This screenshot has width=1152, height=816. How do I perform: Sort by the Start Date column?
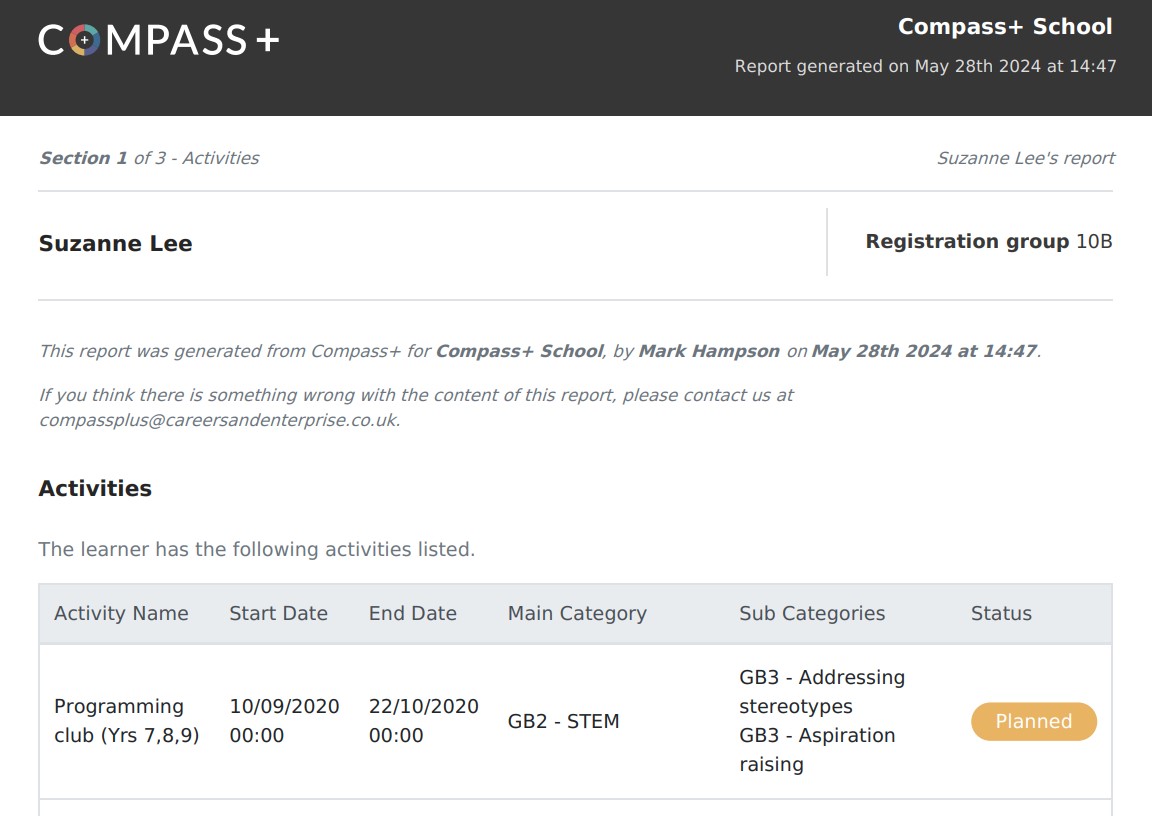(278, 613)
